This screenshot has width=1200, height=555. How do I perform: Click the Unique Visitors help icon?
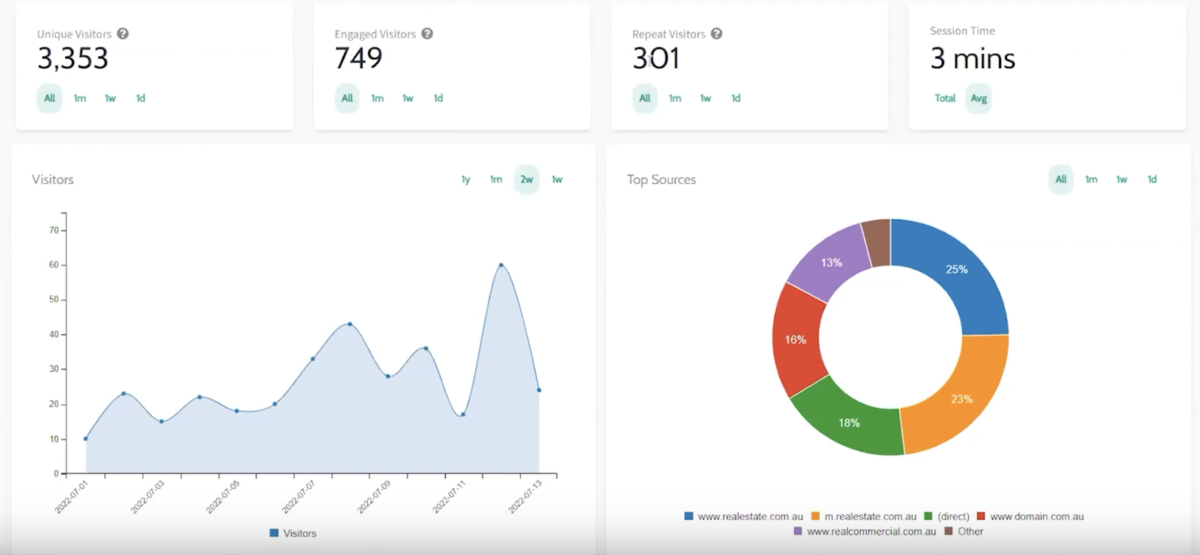coord(123,34)
